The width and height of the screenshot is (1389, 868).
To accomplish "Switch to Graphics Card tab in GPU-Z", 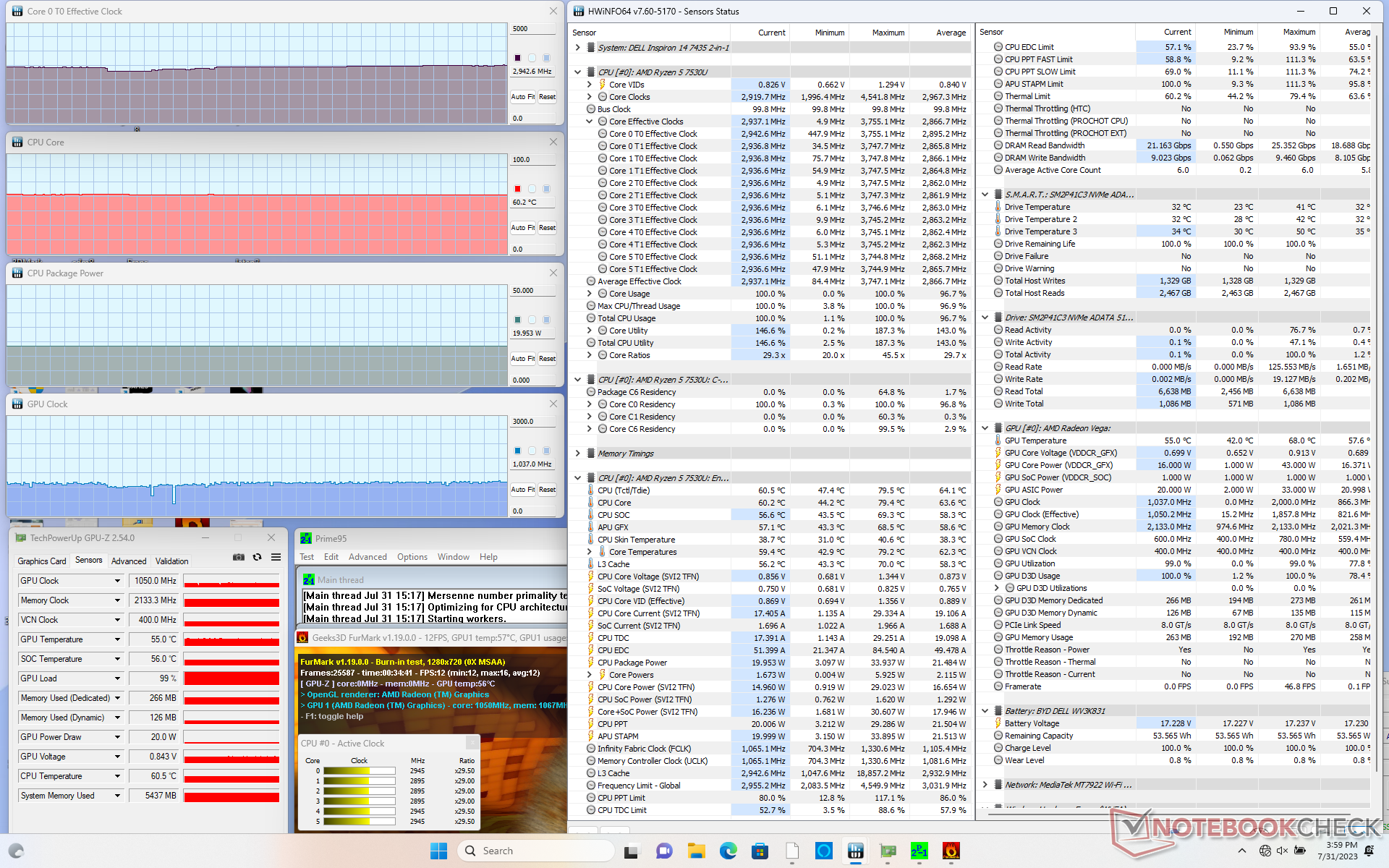I will pyautogui.click(x=42, y=561).
